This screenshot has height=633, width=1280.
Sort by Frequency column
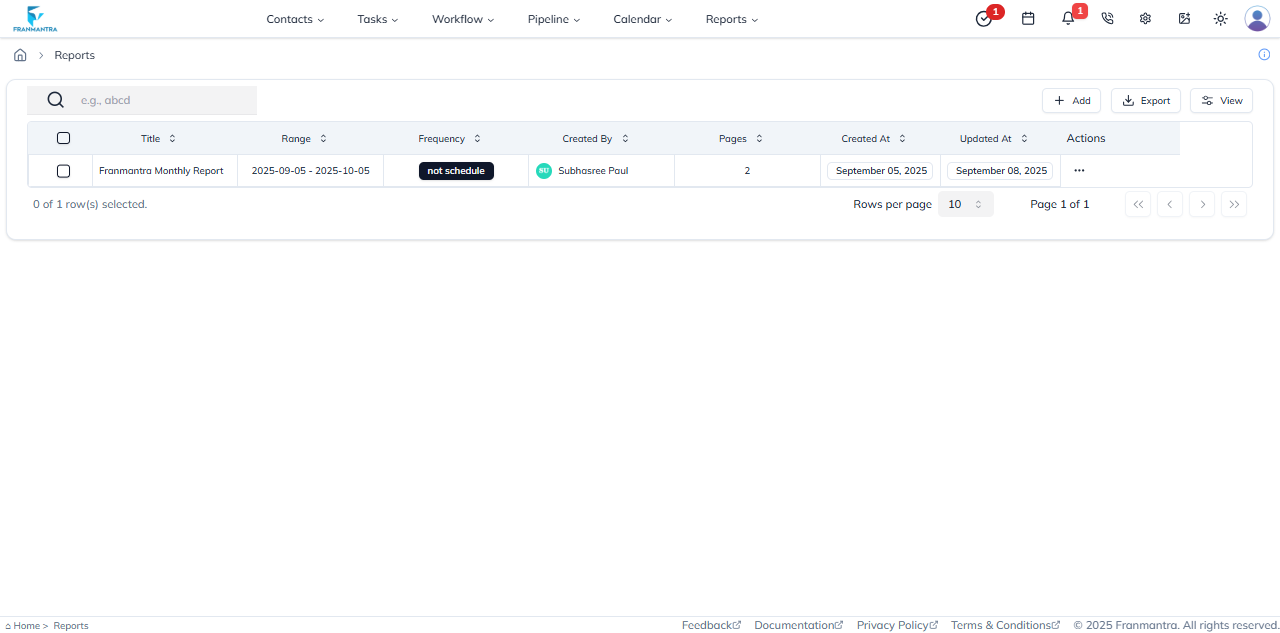pos(449,139)
